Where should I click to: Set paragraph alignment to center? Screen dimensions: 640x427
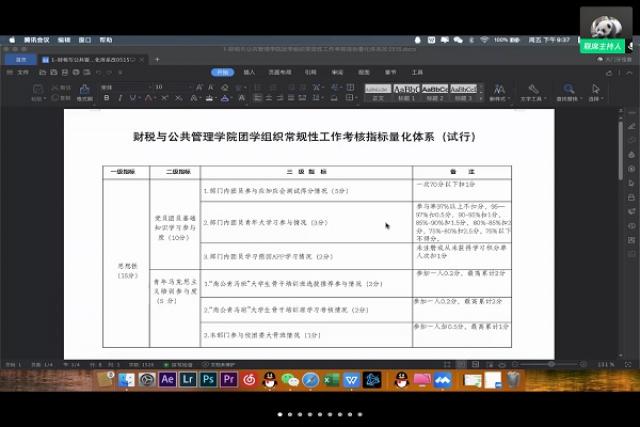(x=269, y=98)
